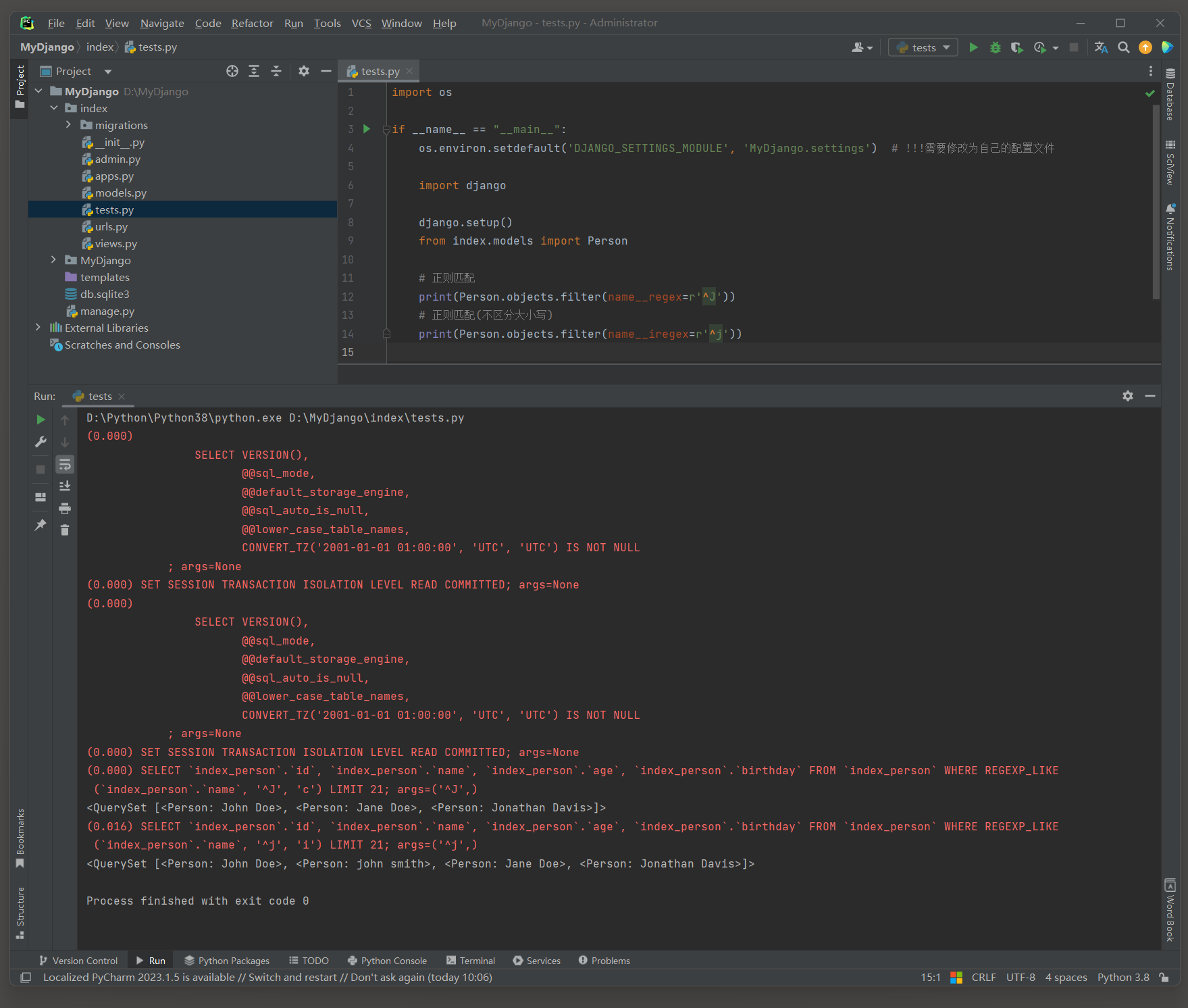The height and width of the screenshot is (1008, 1188).
Task: Open the Project view dropdown arrow
Action: (x=108, y=72)
